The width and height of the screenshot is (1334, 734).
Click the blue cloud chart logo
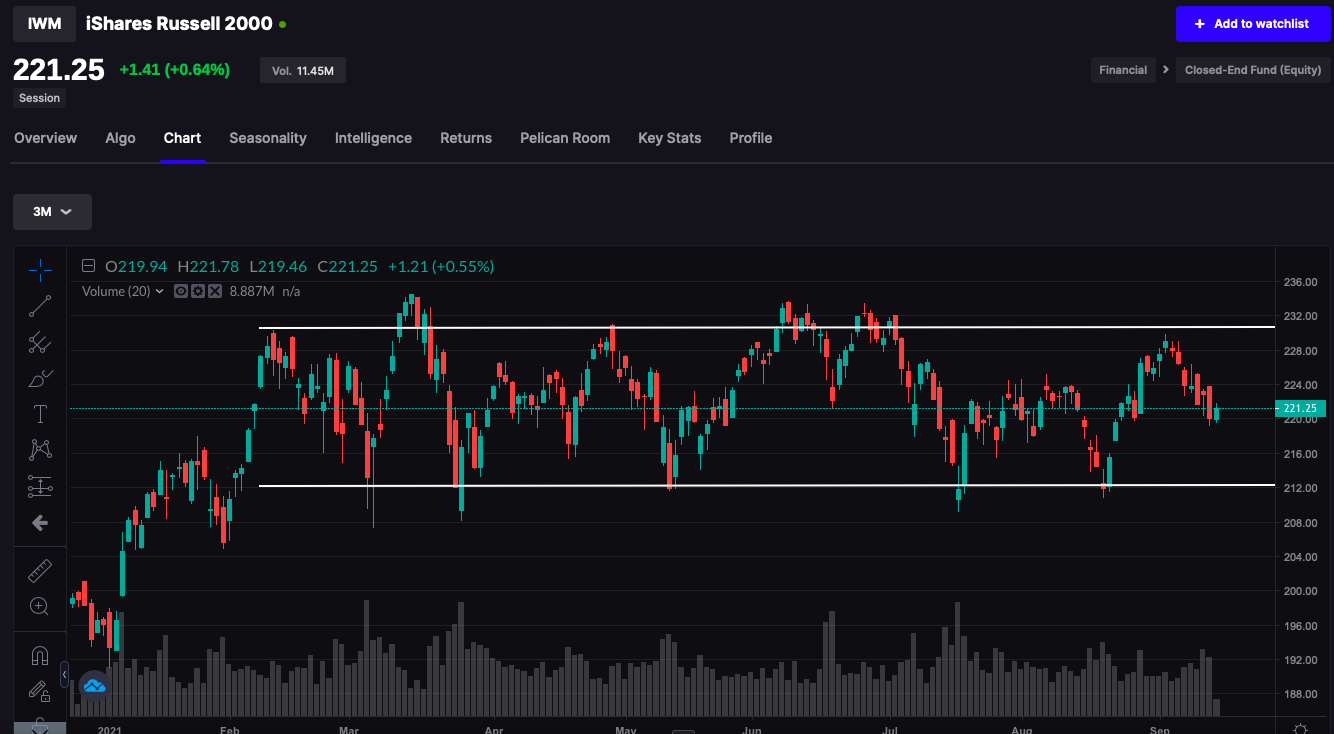click(95, 686)
